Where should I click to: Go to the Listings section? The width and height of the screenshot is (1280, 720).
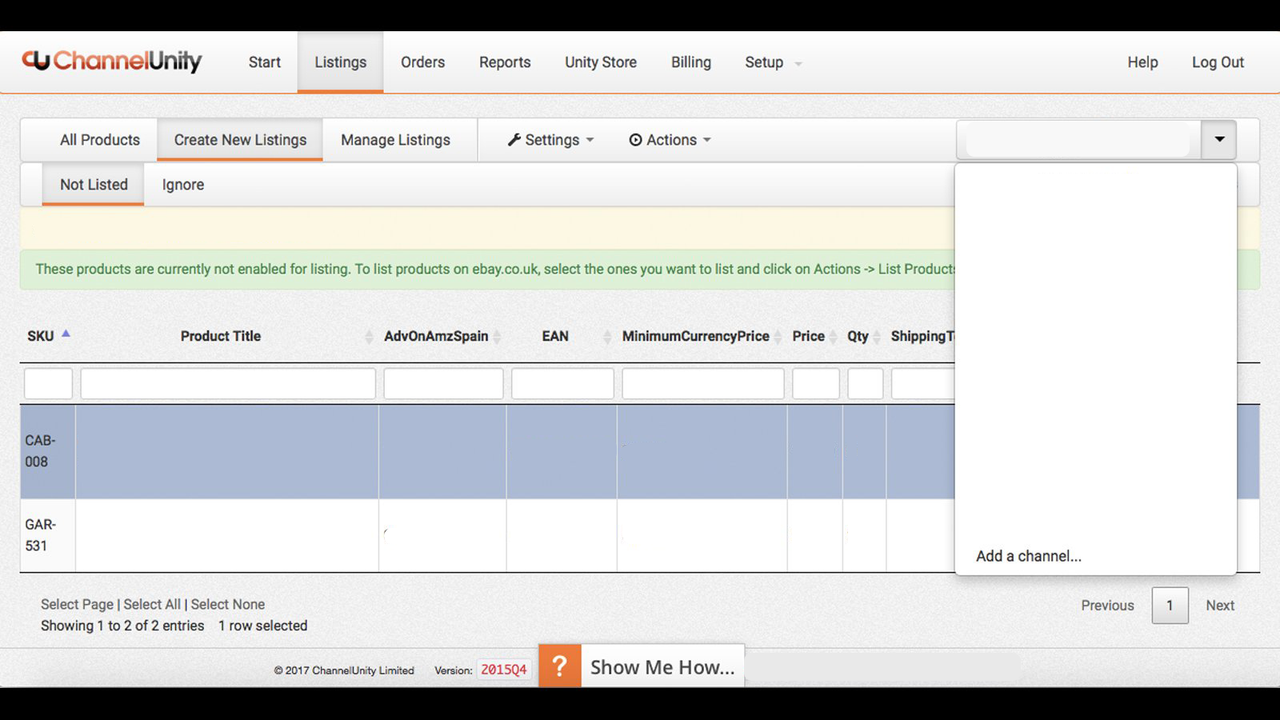click(x=340, y=62)
